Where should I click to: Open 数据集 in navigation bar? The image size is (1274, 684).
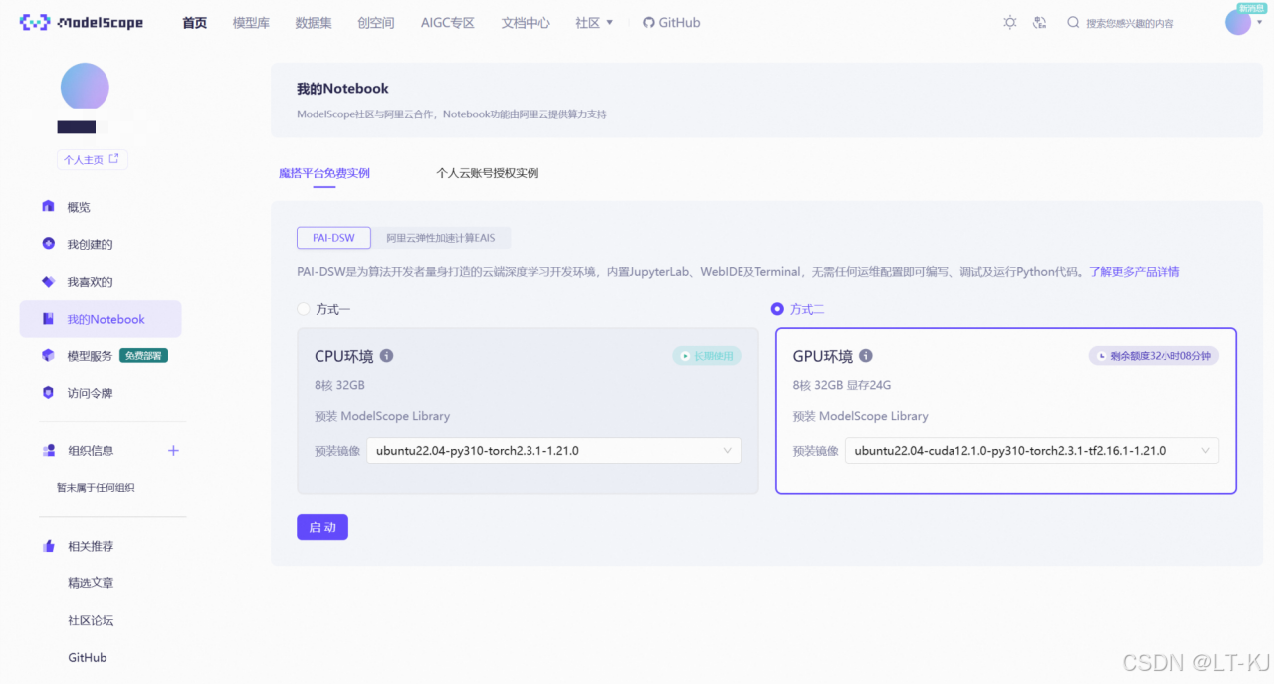pyautogui.click(x=313, y=22)
